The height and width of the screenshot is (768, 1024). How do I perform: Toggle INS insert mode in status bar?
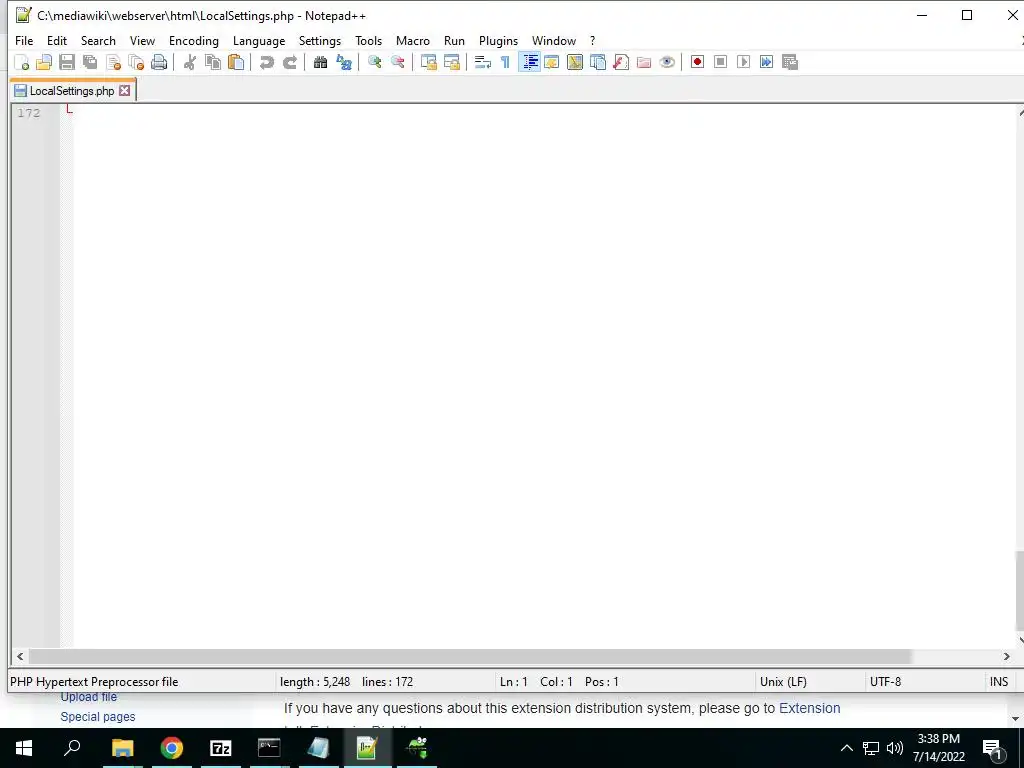pyautogui.click(x=999, y=682)
